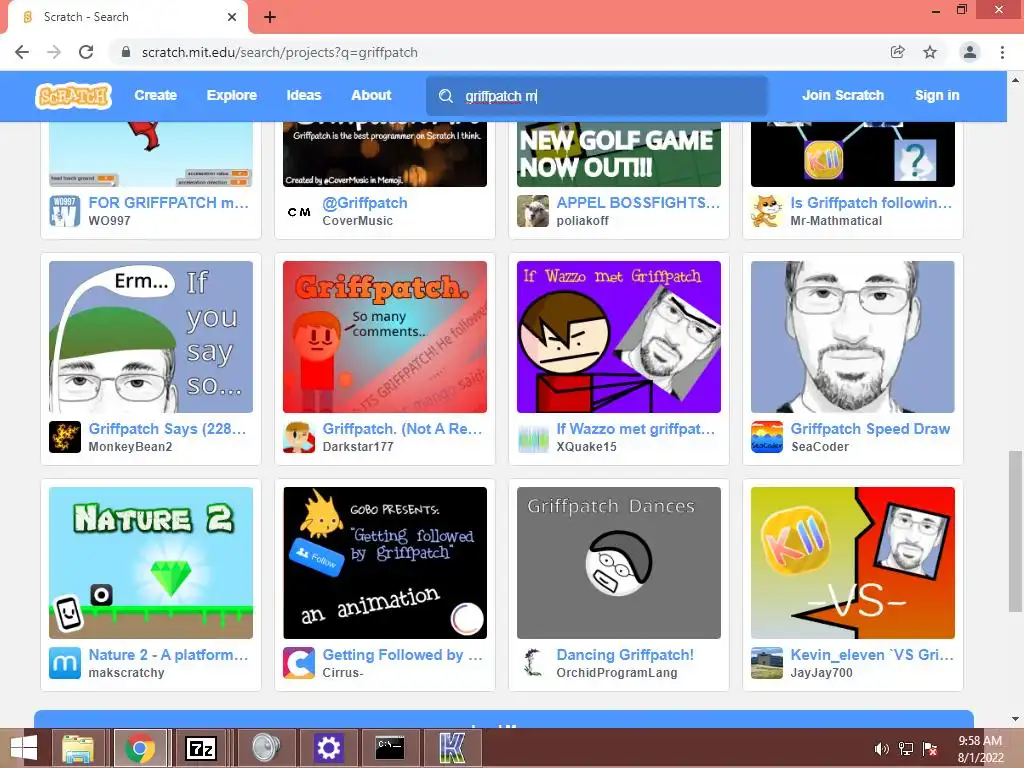Click username MonkeyBean2
Screen dimensions: 1024x768
131,447
